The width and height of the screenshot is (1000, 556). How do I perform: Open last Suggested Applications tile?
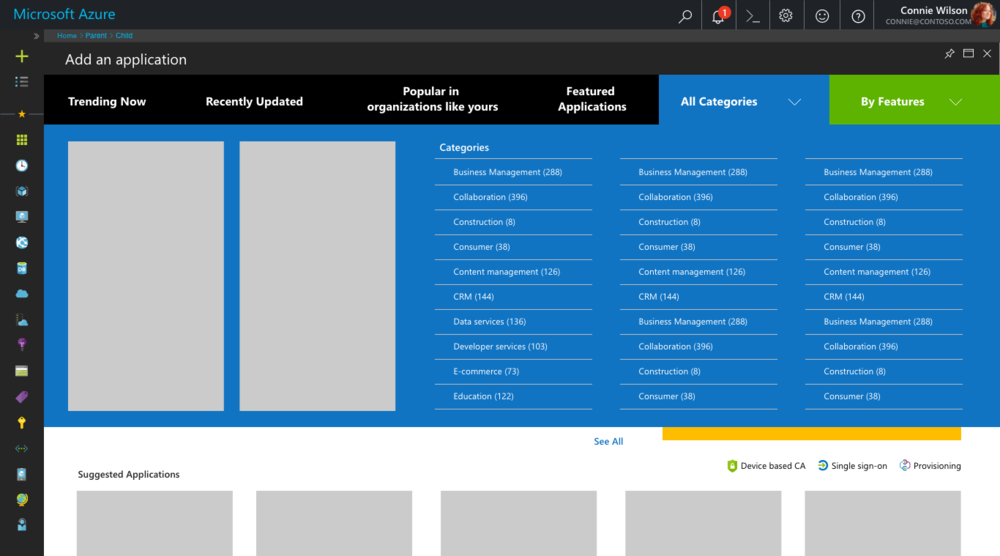click(883, 523)
